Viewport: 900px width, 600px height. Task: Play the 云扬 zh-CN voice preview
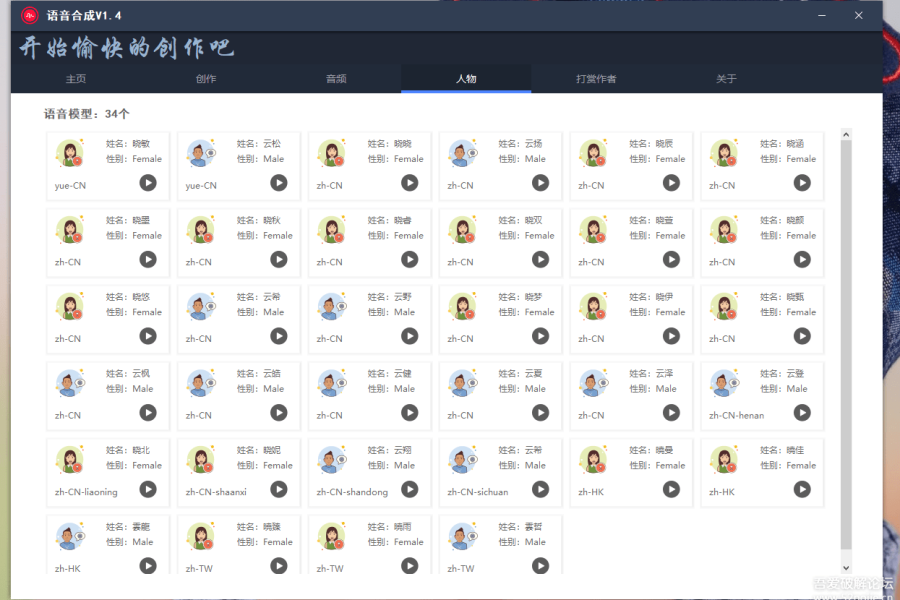coord(540,183)
